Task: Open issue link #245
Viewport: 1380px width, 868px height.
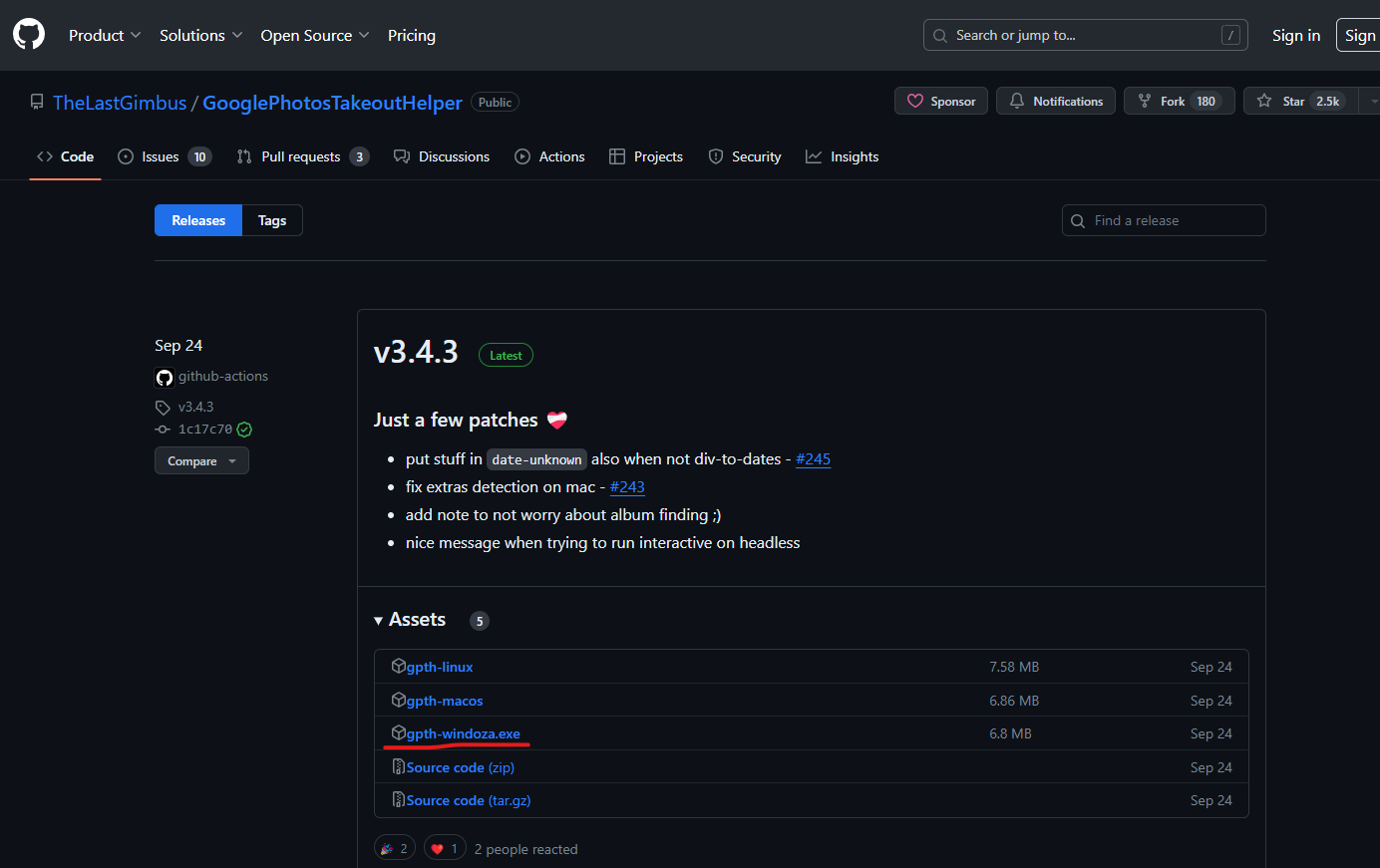Action: 813,459
